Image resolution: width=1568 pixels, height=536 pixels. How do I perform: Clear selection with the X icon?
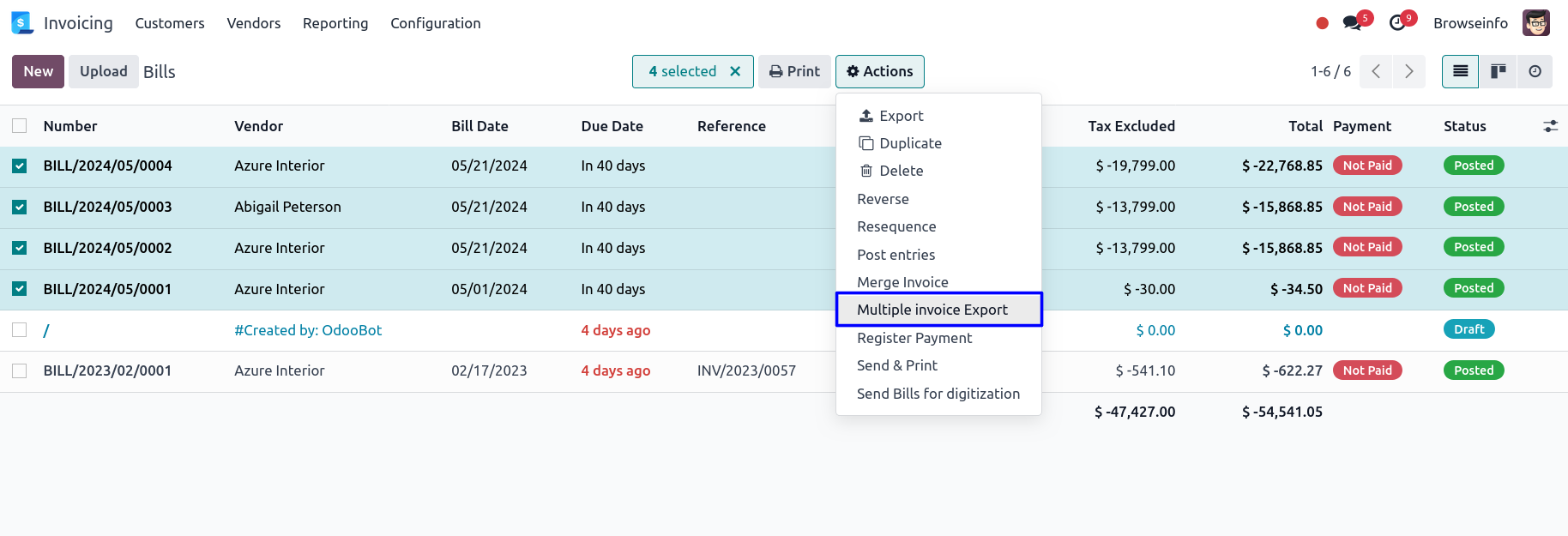735,71
